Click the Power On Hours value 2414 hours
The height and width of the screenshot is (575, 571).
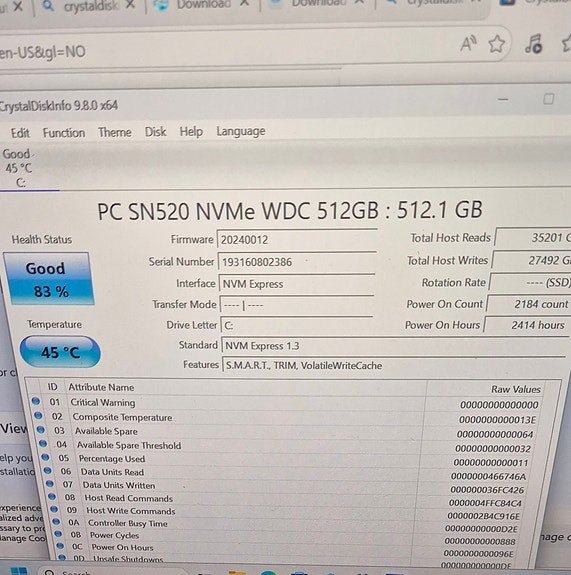coord(528,325)
